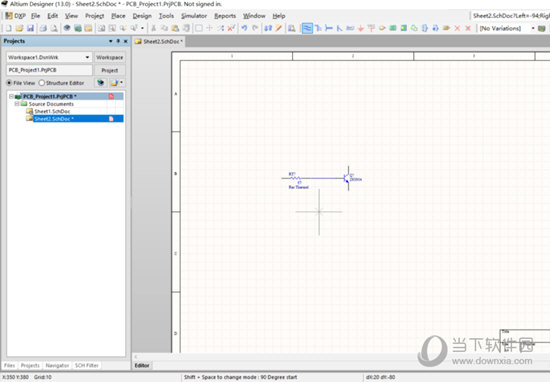Click the Workspace button
This screenshot has width=550, height=382.
[109, 57]
